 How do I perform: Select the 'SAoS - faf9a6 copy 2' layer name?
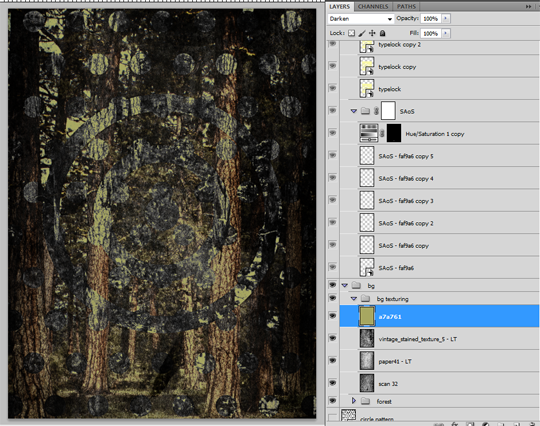coord(406,223)
